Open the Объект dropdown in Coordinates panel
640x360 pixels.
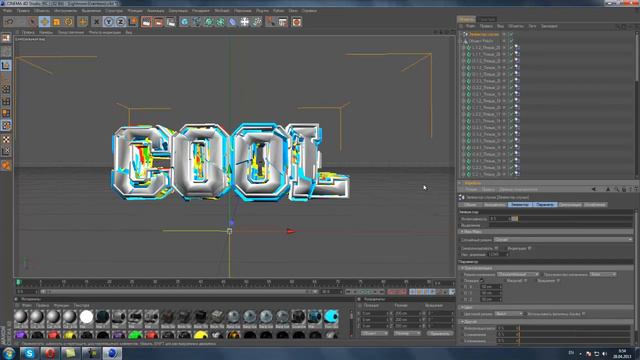point(375,333)
